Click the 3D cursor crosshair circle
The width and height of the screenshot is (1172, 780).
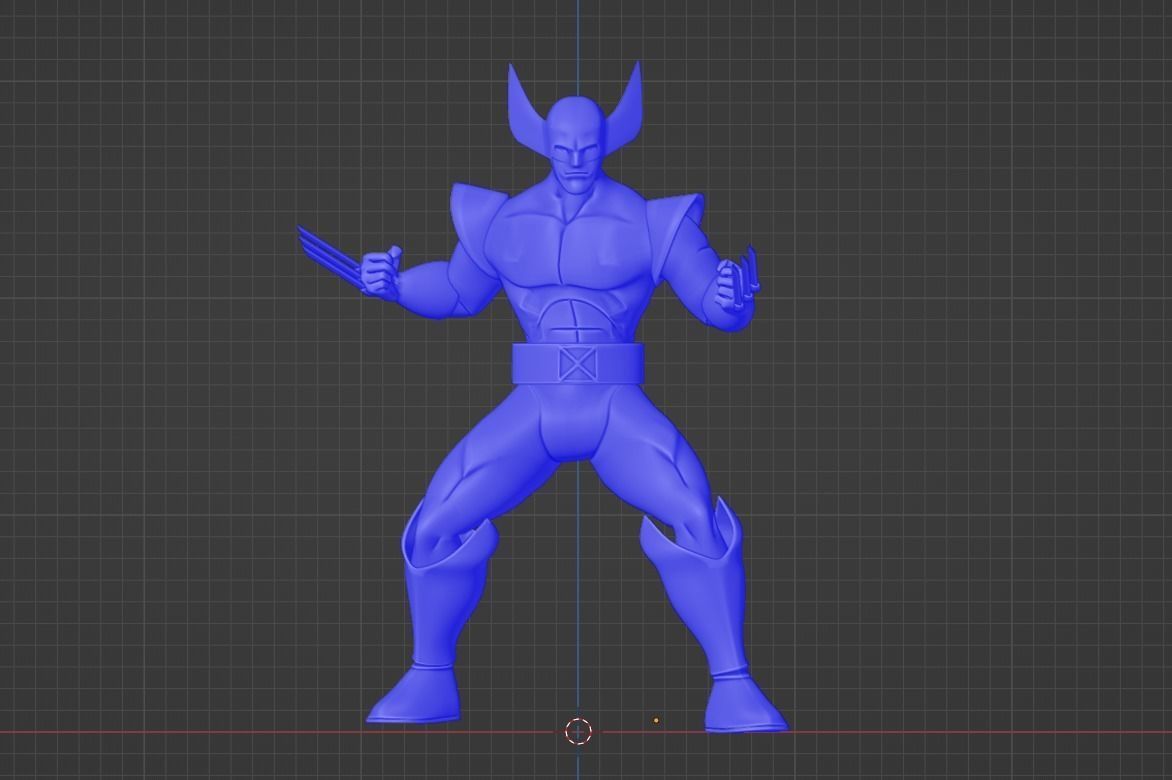pos(578,731)
